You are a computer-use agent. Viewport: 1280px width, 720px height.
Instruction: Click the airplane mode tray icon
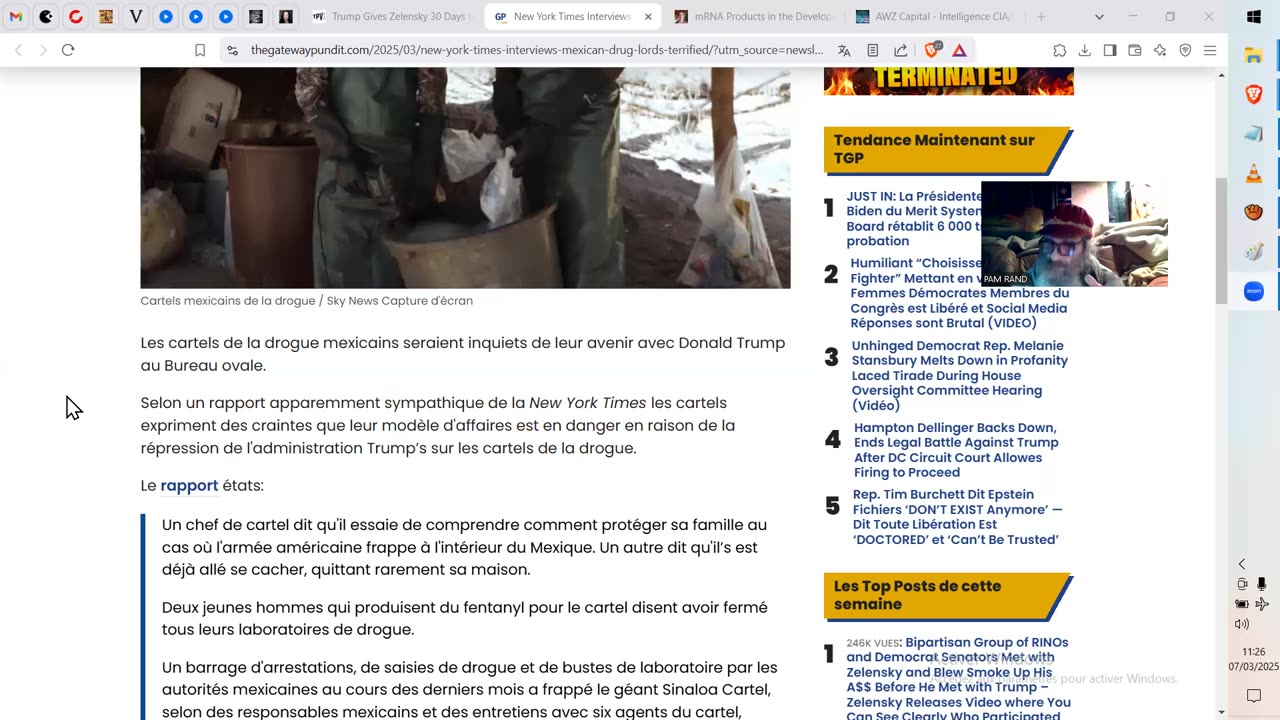(x=1262, y=604)
